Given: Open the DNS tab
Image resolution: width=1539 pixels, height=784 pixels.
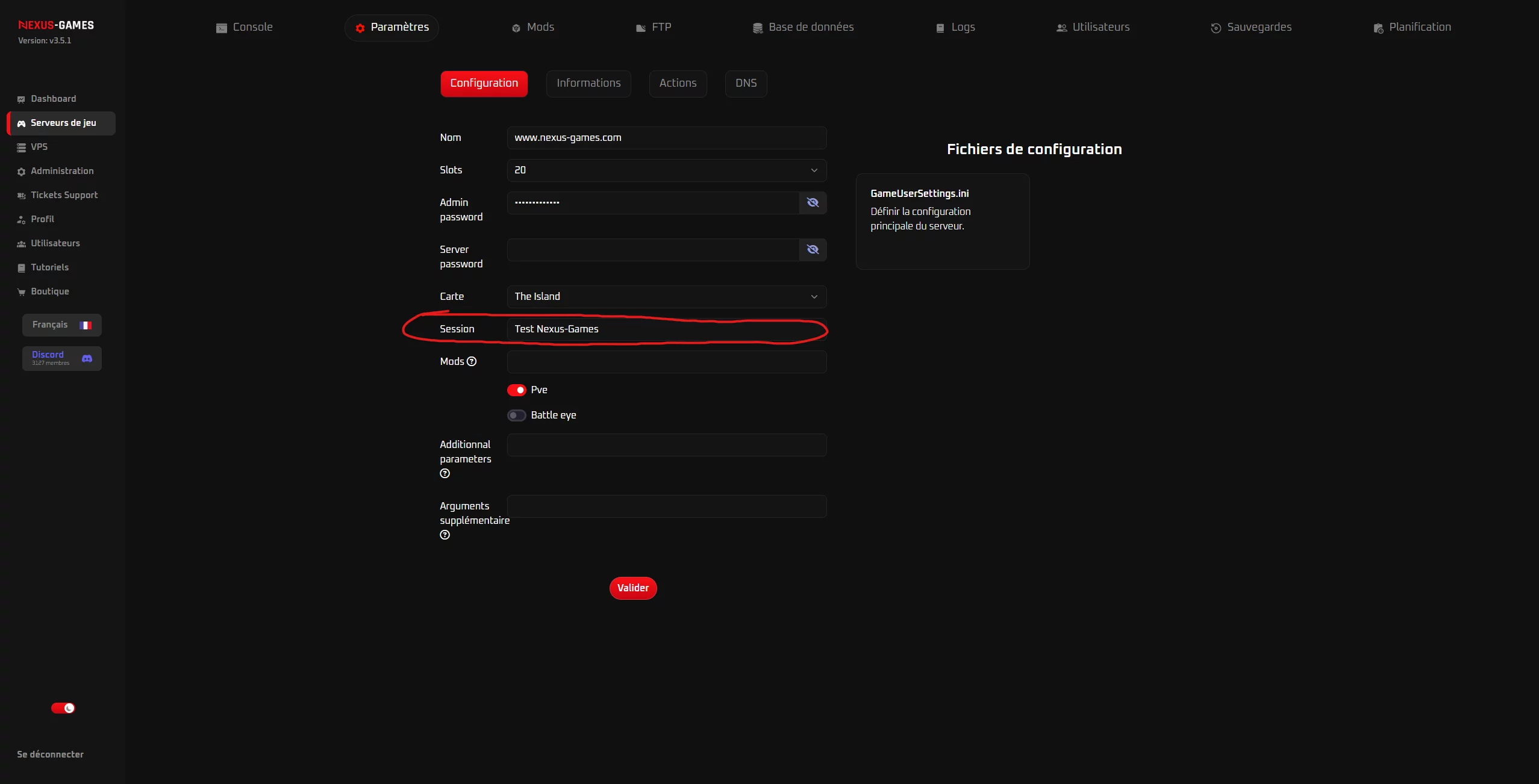Looking at the screenshot, I should coord(745,83).
